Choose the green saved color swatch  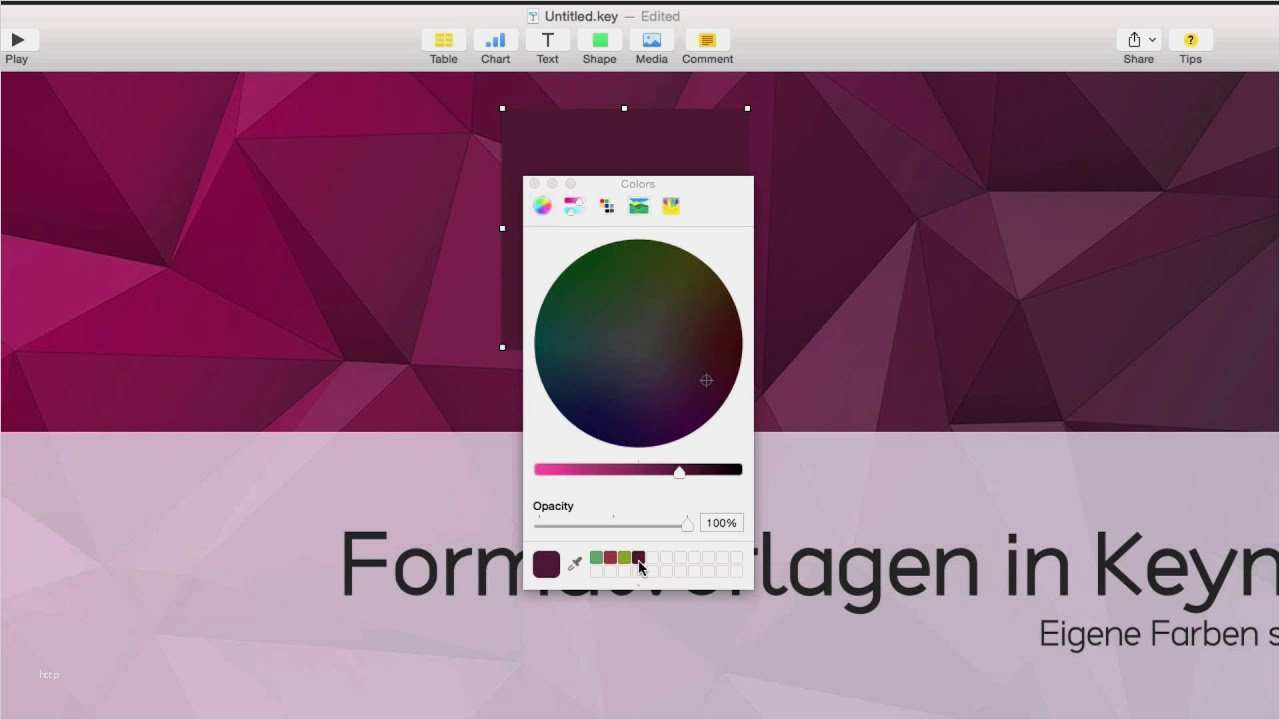[x=596, y=558]
